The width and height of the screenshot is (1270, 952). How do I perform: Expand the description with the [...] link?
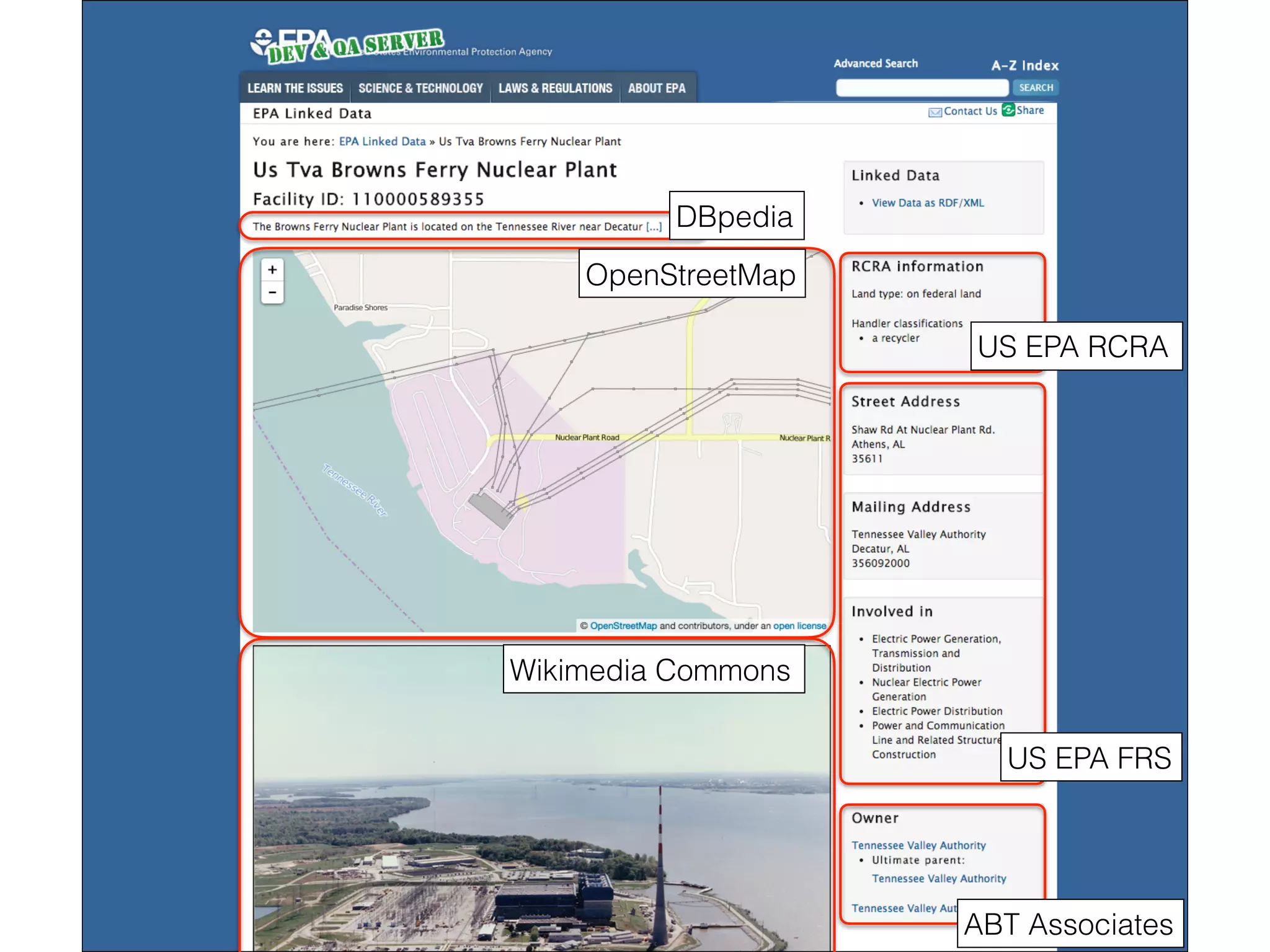654,227
